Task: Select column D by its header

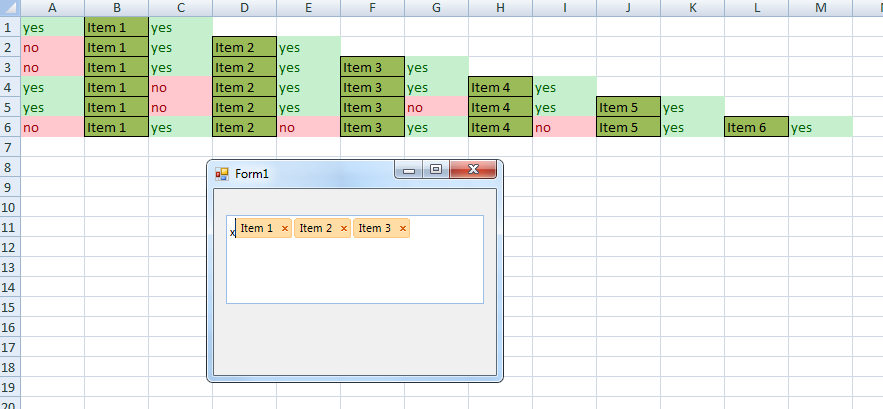Action: pyautogui.click(x=244, y=8)
